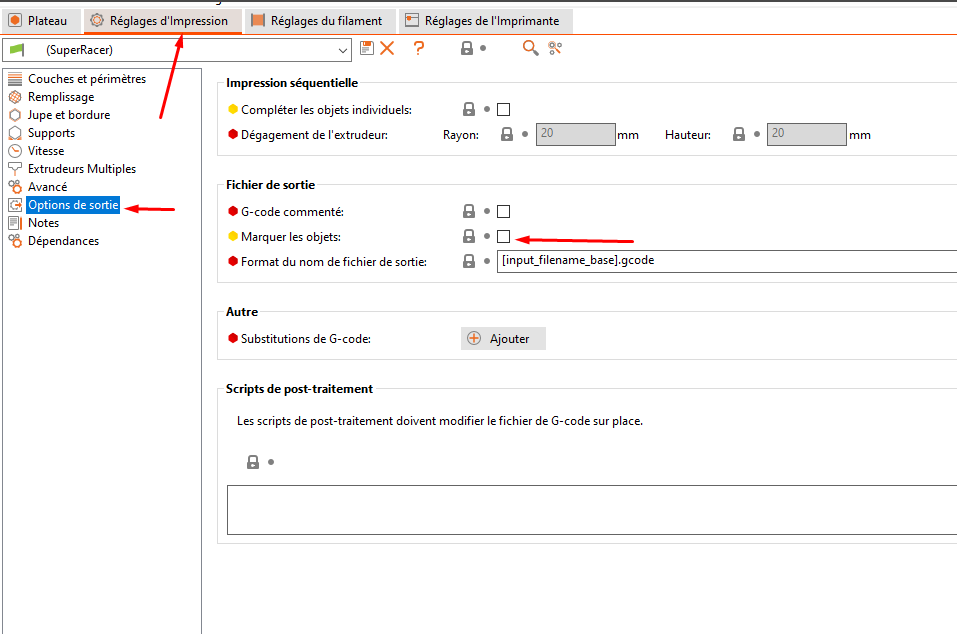Click the search settings magnifier icon
This screenshot has height=634, width=957.
(530, 48)
